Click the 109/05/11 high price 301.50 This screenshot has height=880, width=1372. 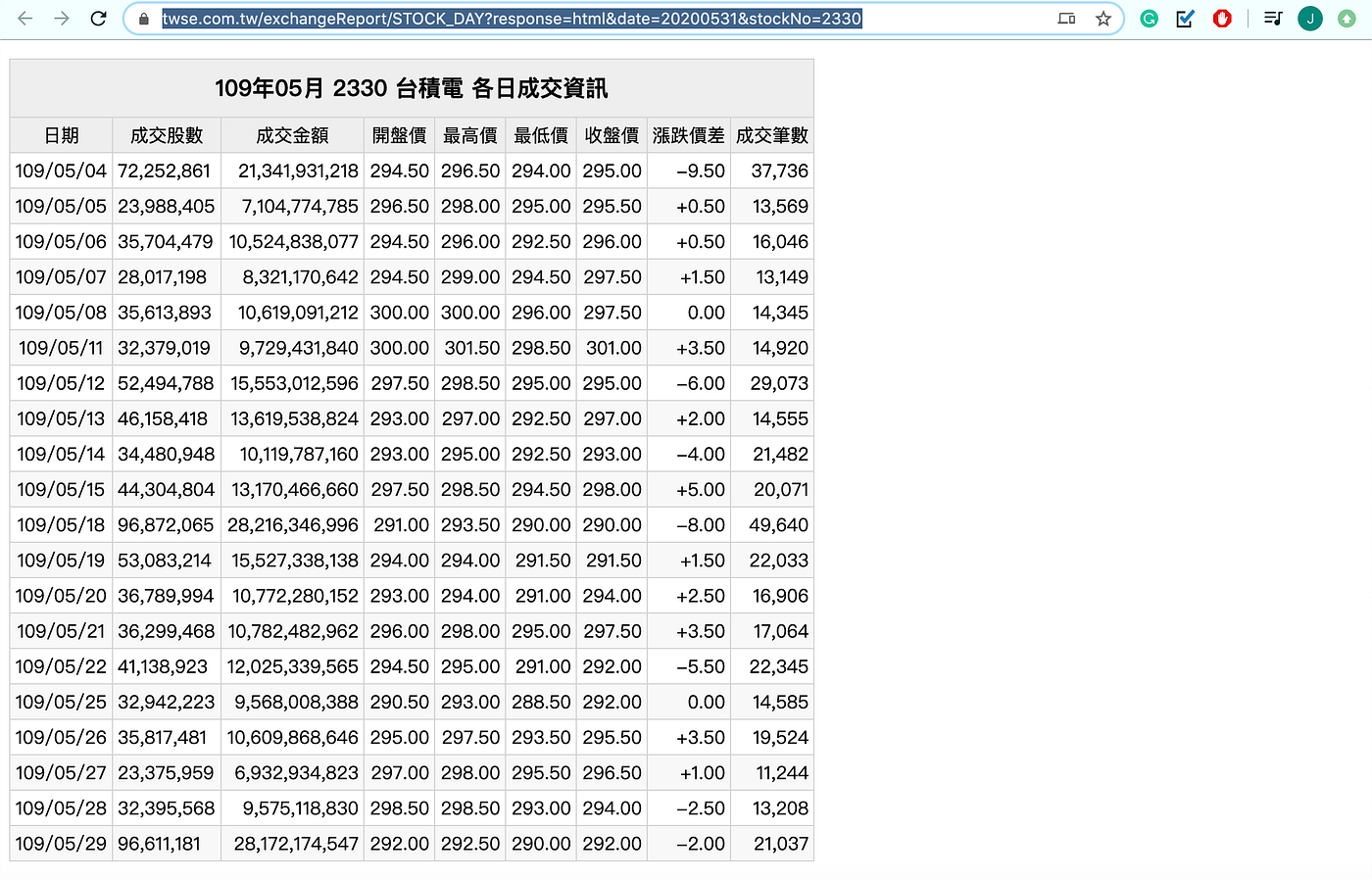click(x=472, y=348)
